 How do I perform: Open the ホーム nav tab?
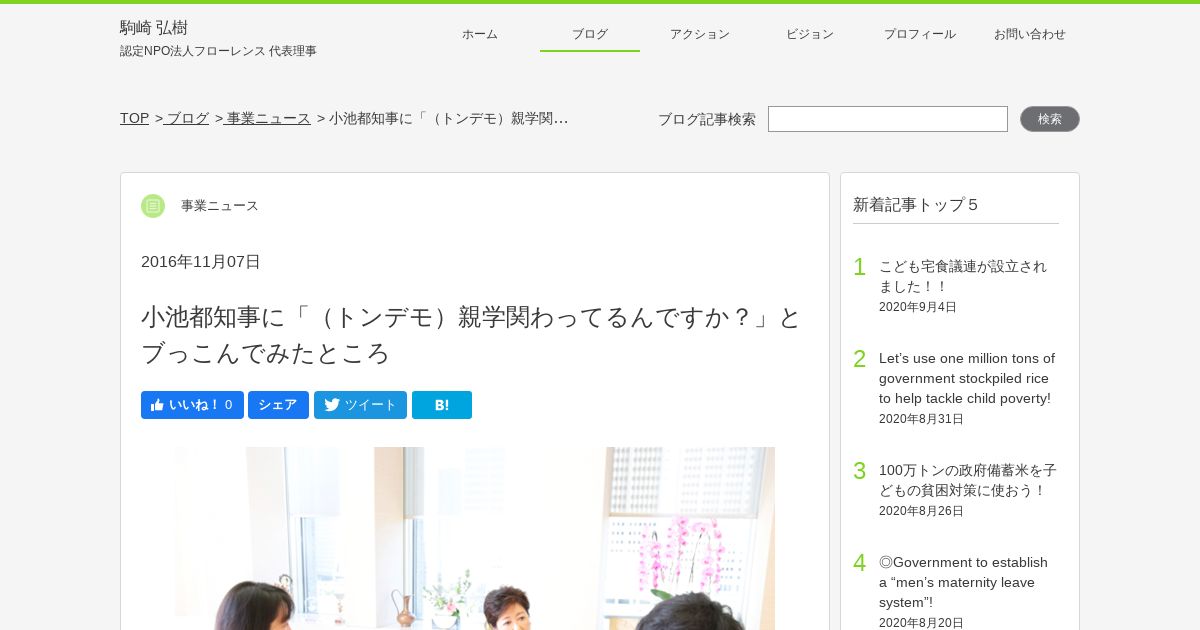(x=480, y=34)
